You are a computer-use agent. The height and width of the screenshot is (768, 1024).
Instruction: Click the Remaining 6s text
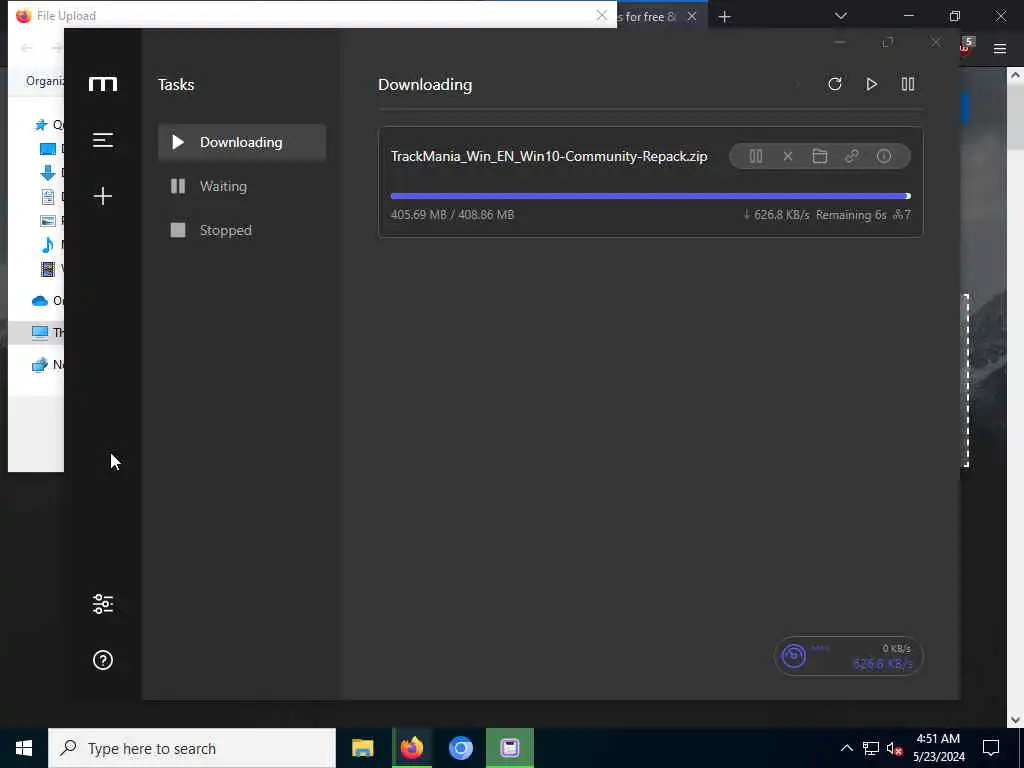[x=851, y=215]
